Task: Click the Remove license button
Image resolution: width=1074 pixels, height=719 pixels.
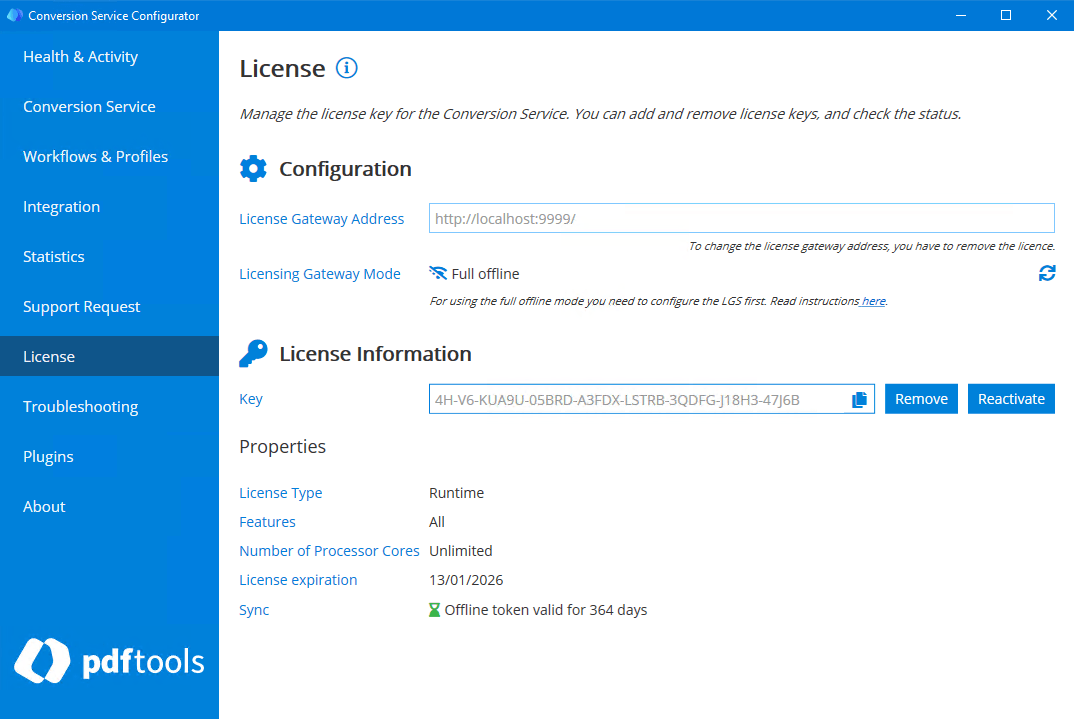Action: pos(921,398)
